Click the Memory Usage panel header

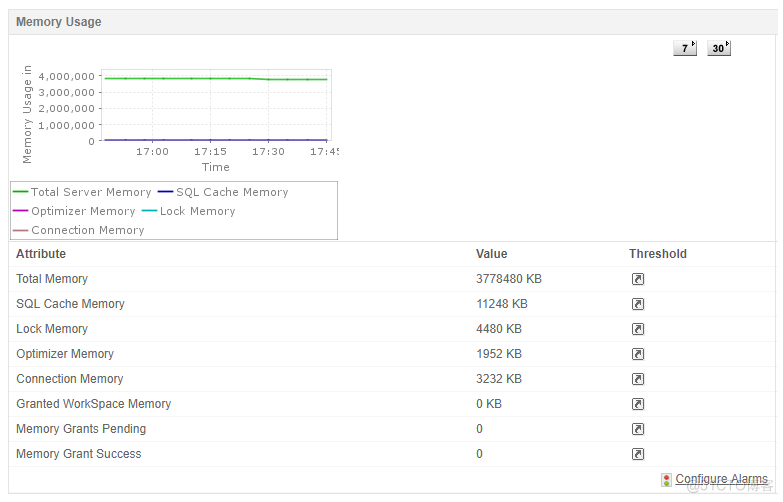[x=59, y=21]
